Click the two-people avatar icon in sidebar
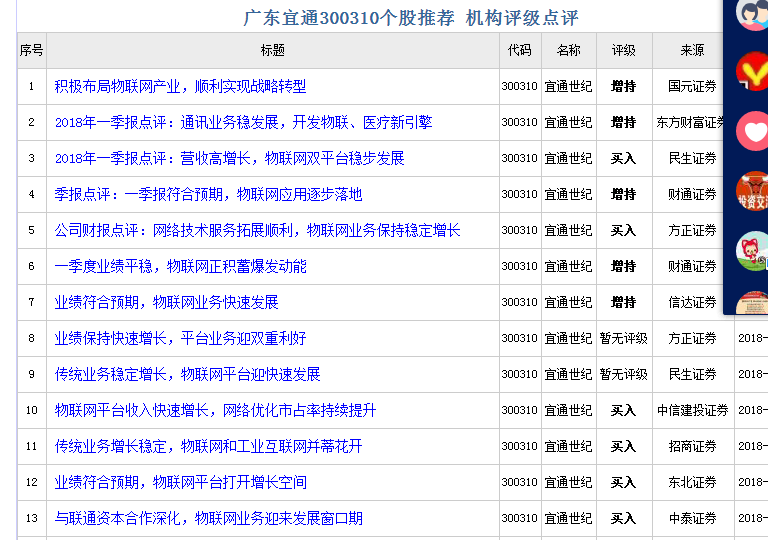 [x=751, y=14]
